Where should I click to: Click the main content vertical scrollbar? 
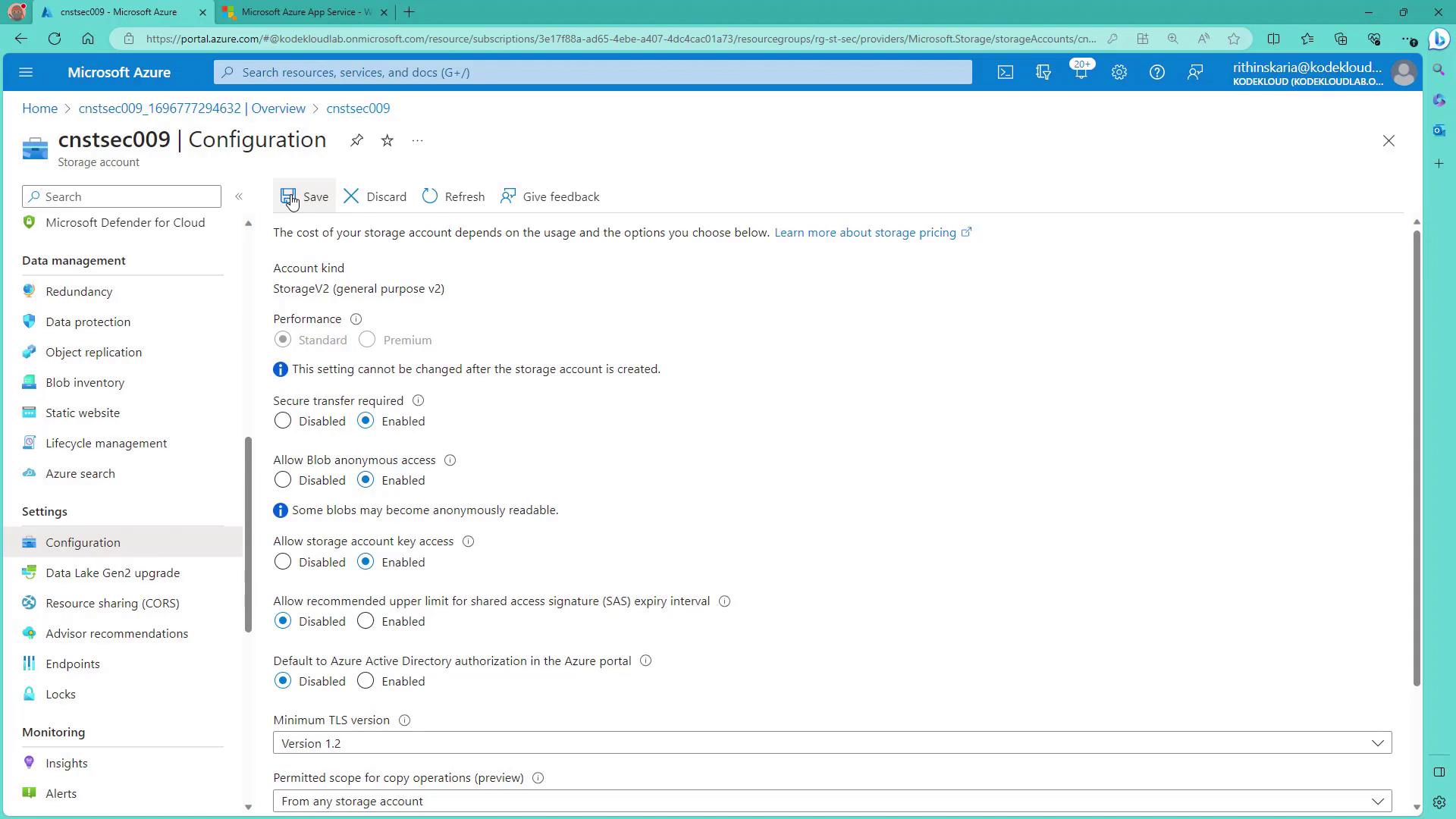pos(1416,455)
